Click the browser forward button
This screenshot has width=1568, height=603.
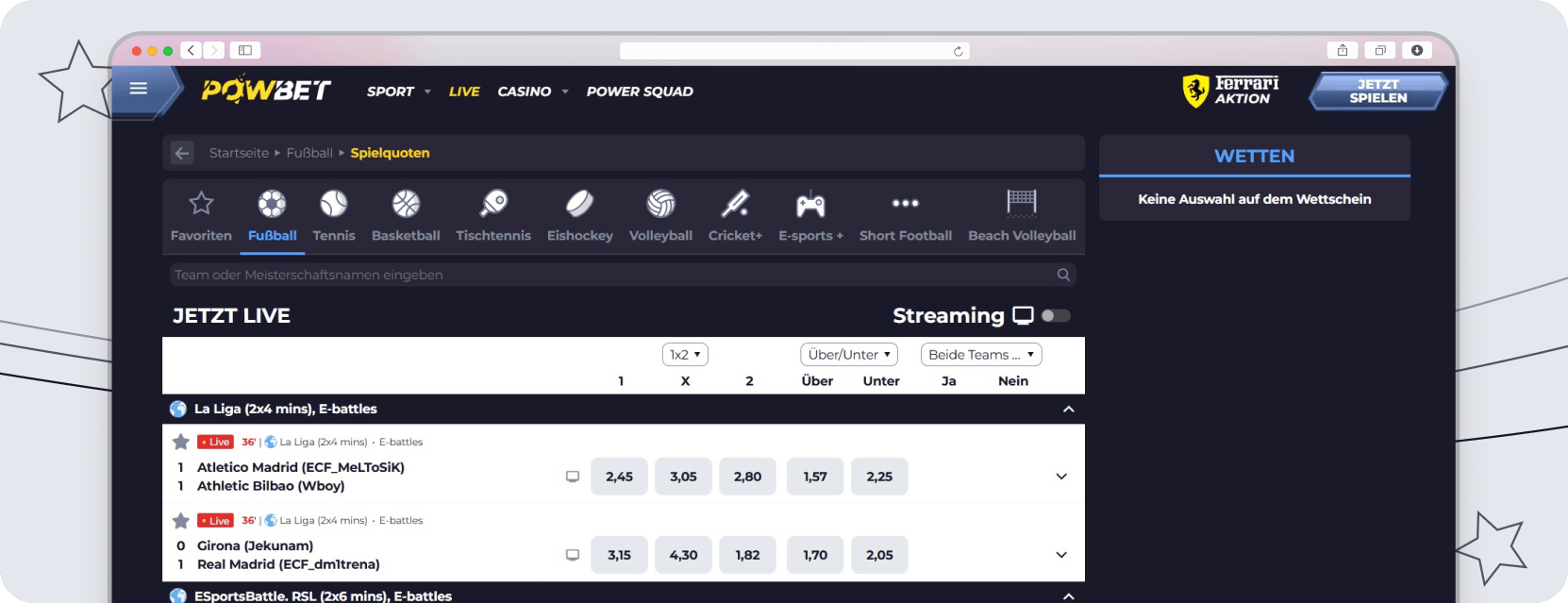tap(214, 50)
